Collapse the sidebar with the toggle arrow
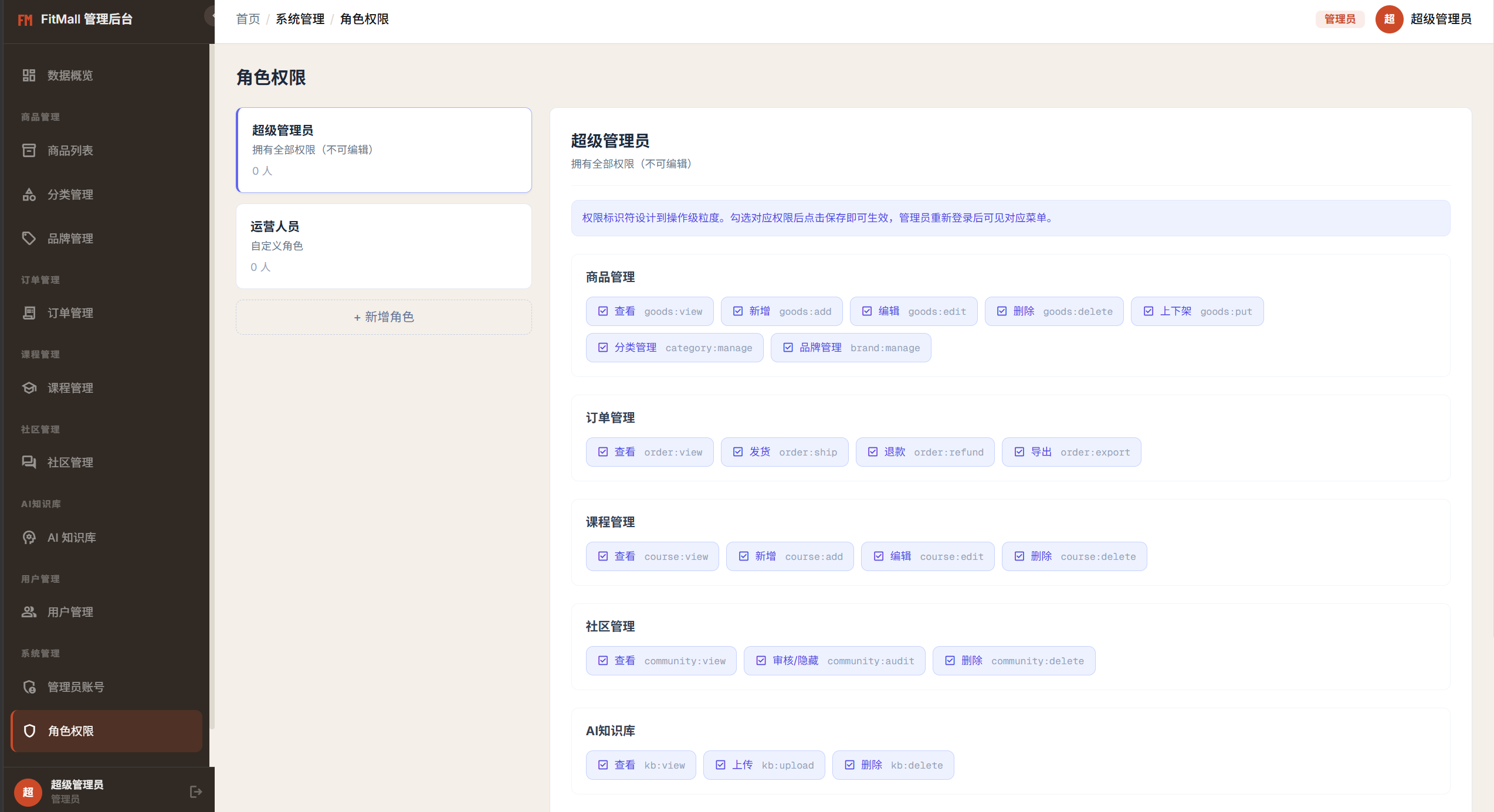The height and width of the screenshot is (812, 1494). [211, 15]
